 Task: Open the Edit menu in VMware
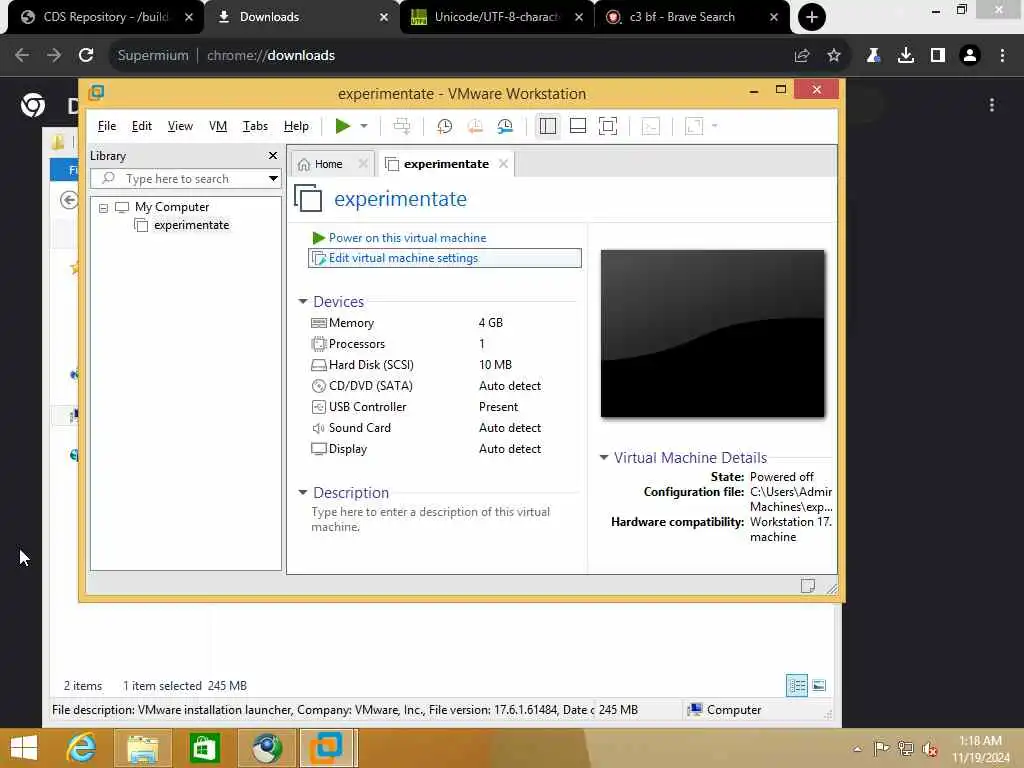(x=142, y=126)
